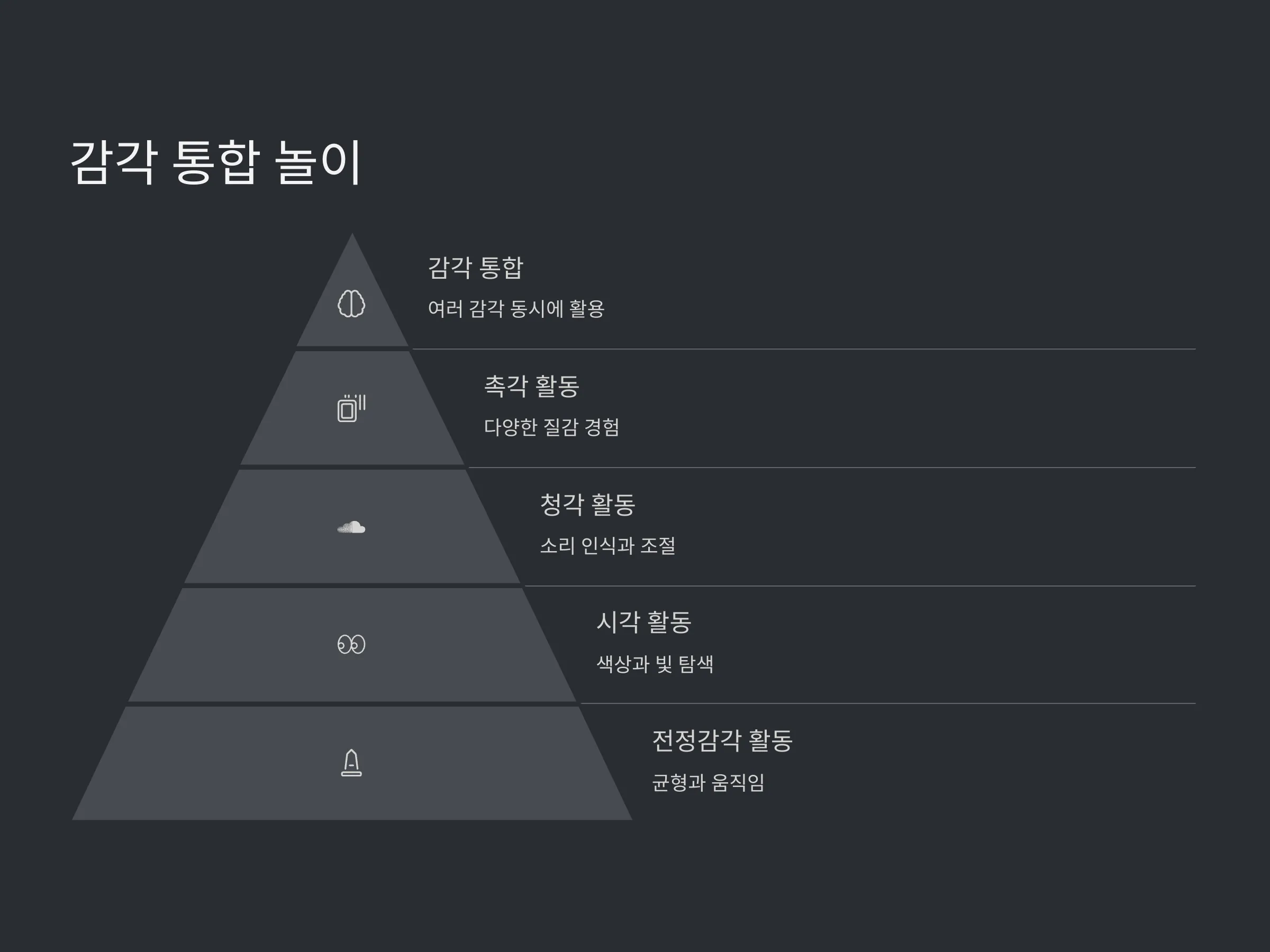Select the bottom pyramid tier shape

coord(352,763)
